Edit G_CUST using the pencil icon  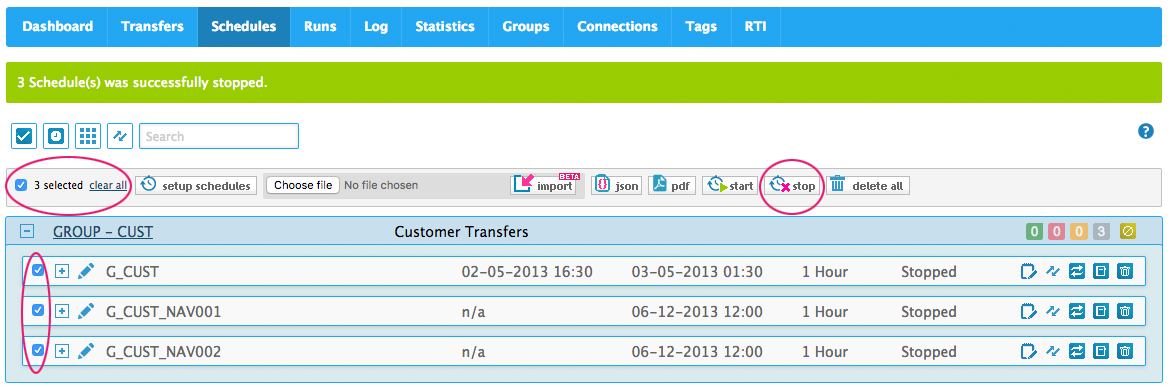[x=86, y=270]
